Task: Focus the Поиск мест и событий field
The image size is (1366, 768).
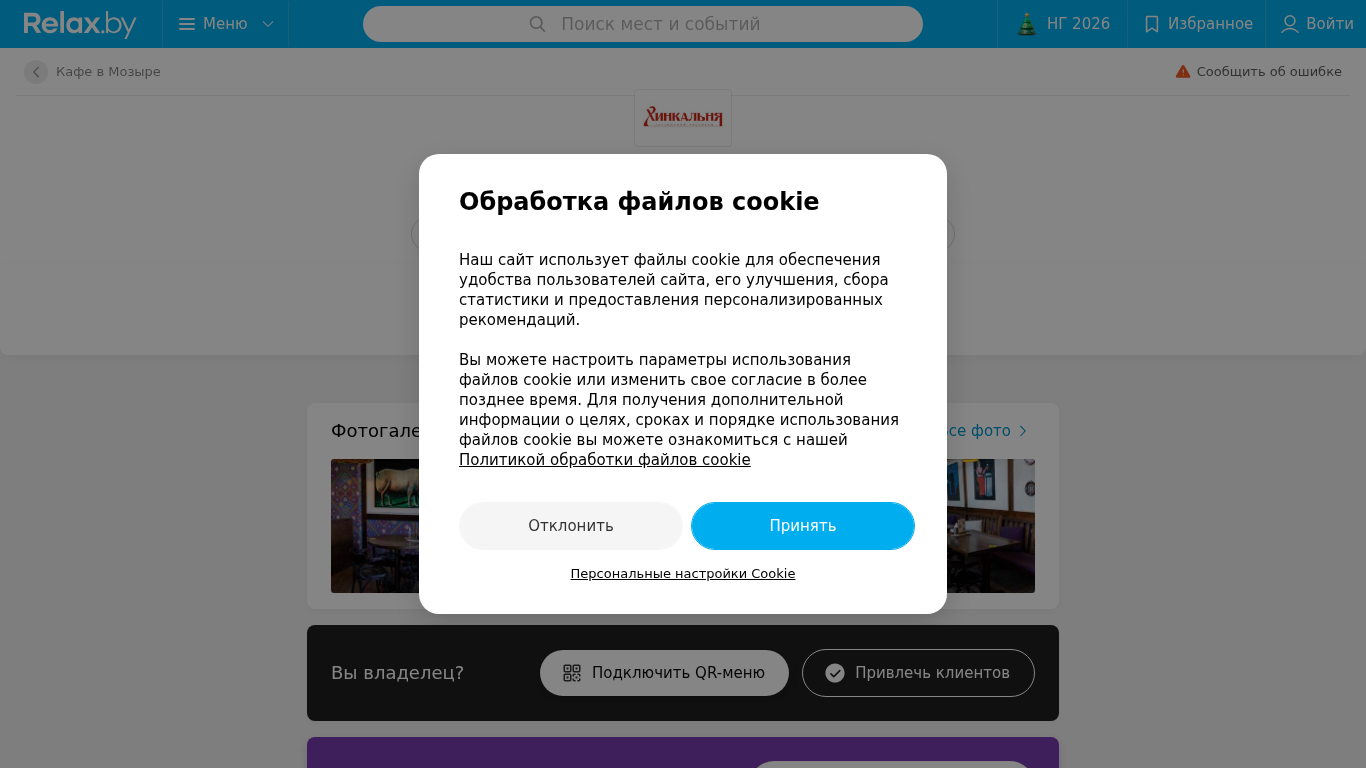Action: coord(643,24)
